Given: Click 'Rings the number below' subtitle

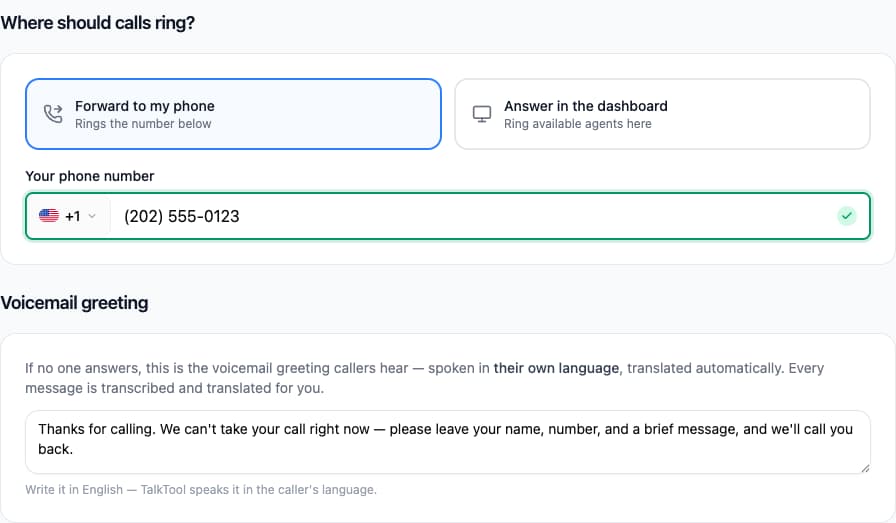Looking at the screenshot, I should [143, 123].
